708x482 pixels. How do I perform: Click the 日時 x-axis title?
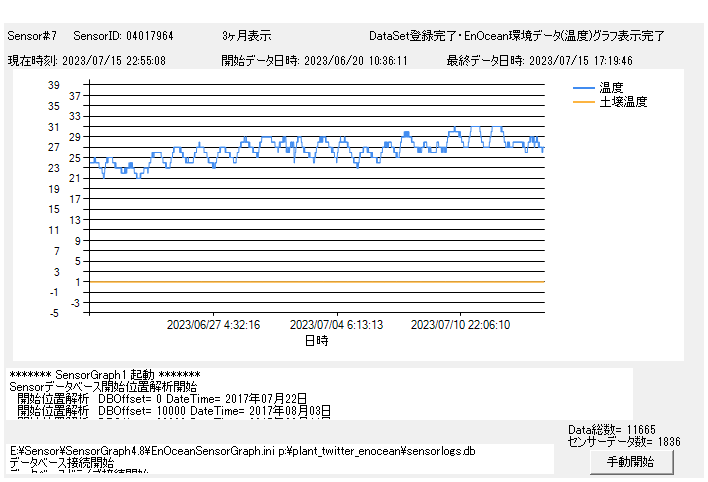click(x=316, y=340)
